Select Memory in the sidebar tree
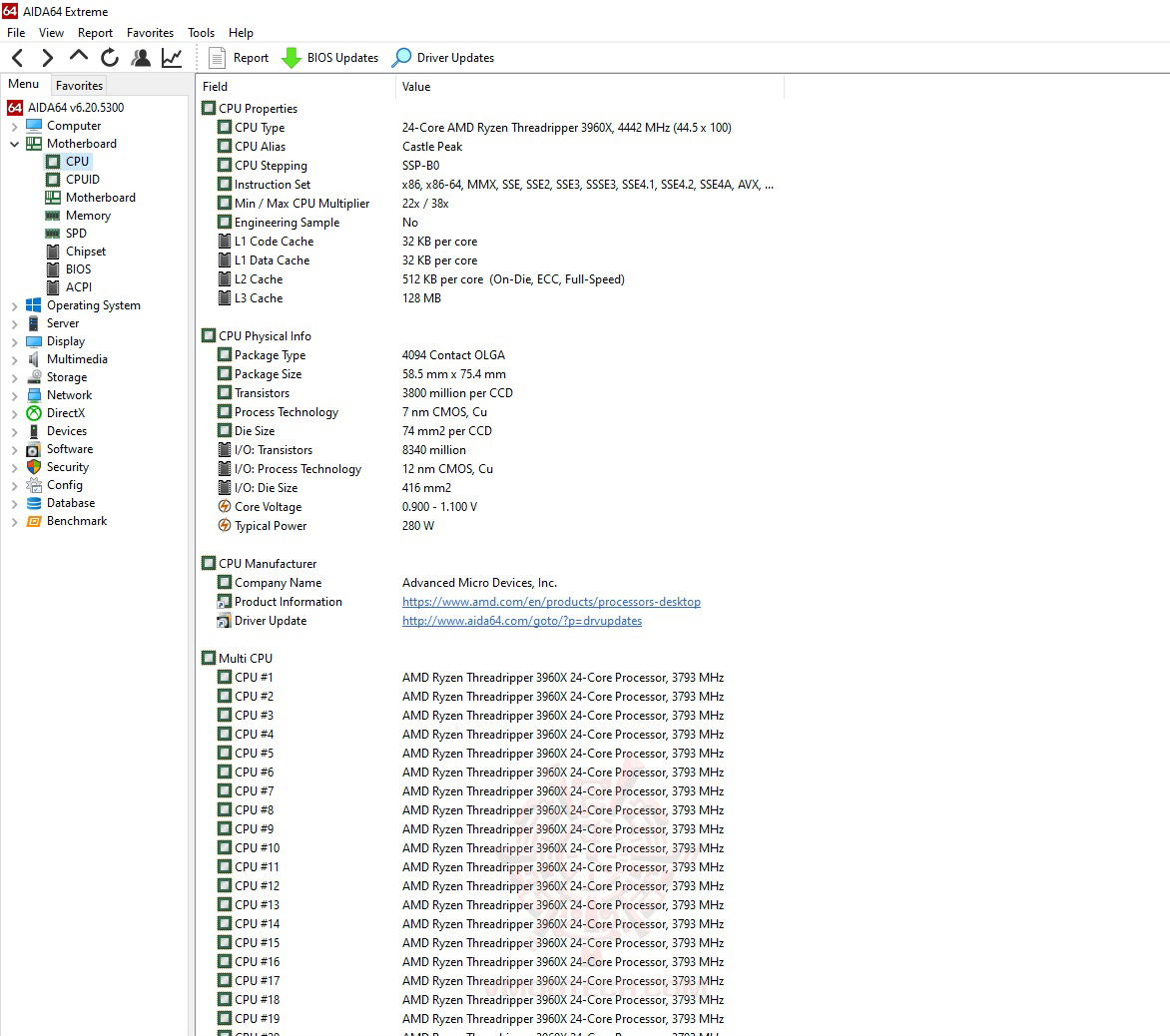The height and width of the screenshot is (1036, 1170). point(78,216)
